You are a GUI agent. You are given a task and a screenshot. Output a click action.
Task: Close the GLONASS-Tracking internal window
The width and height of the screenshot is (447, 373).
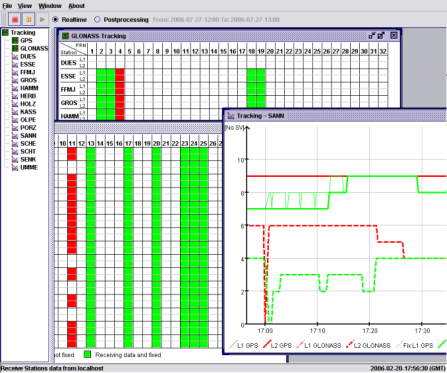point(394,35)
